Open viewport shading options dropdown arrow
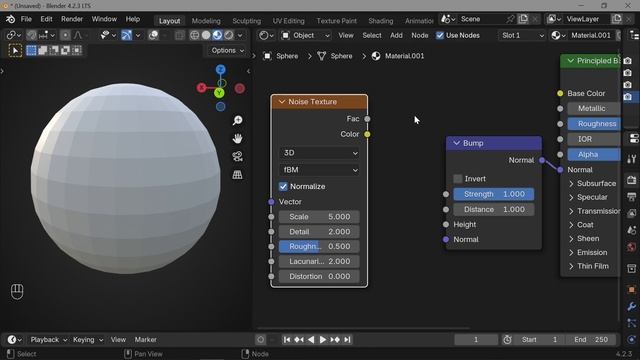Viewport: 640px width, 360px height. pyautogui.click(x=240, y=36)
